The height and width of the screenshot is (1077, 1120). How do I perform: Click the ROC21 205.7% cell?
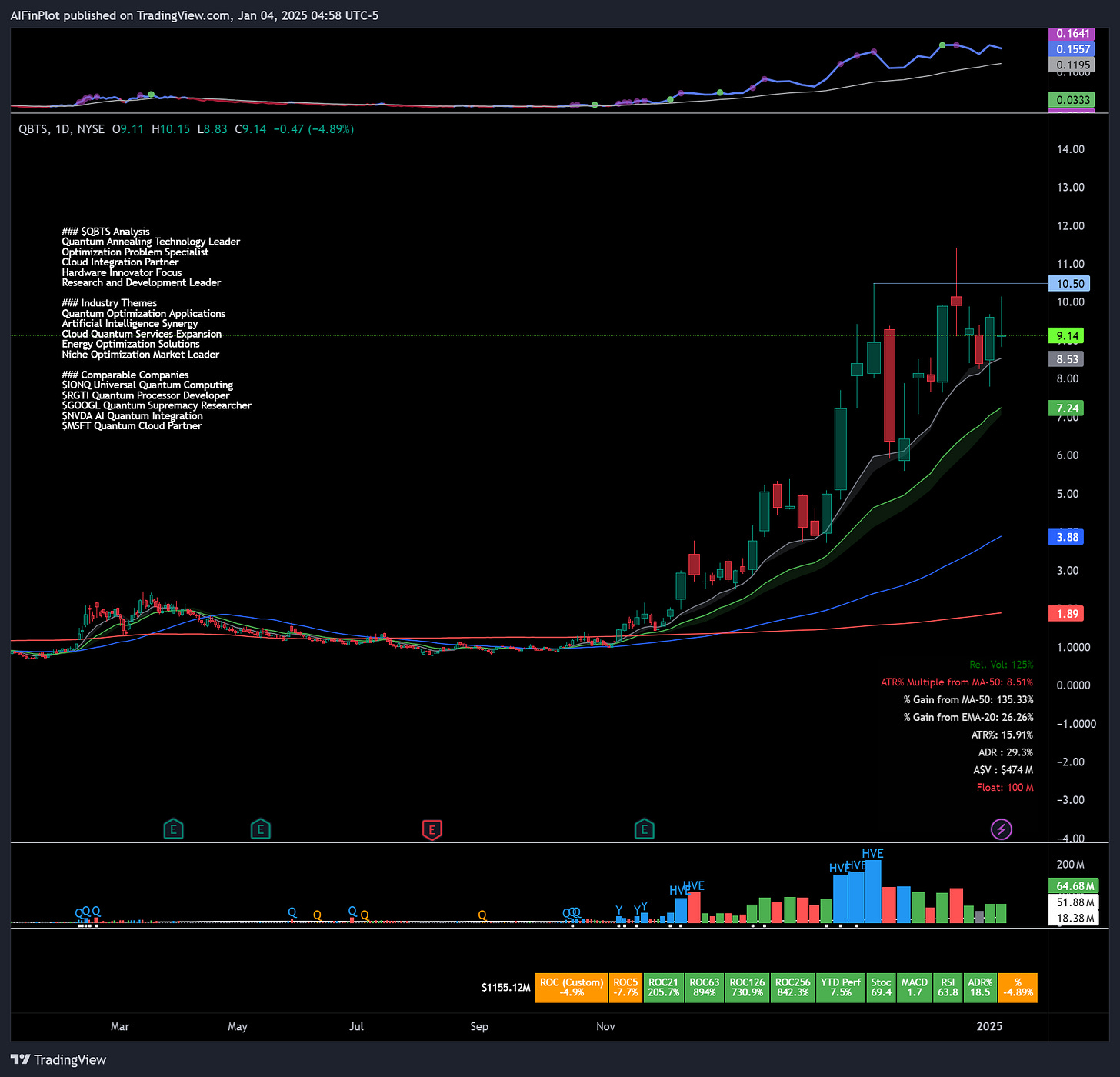[663, 988]
